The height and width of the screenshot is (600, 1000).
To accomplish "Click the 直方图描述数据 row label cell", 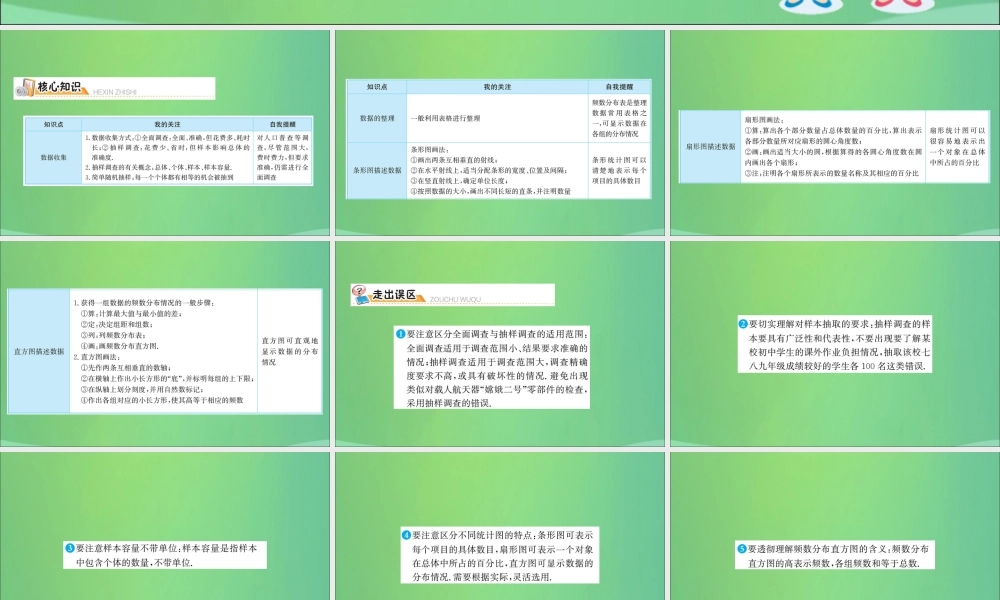I will [39, 351].
